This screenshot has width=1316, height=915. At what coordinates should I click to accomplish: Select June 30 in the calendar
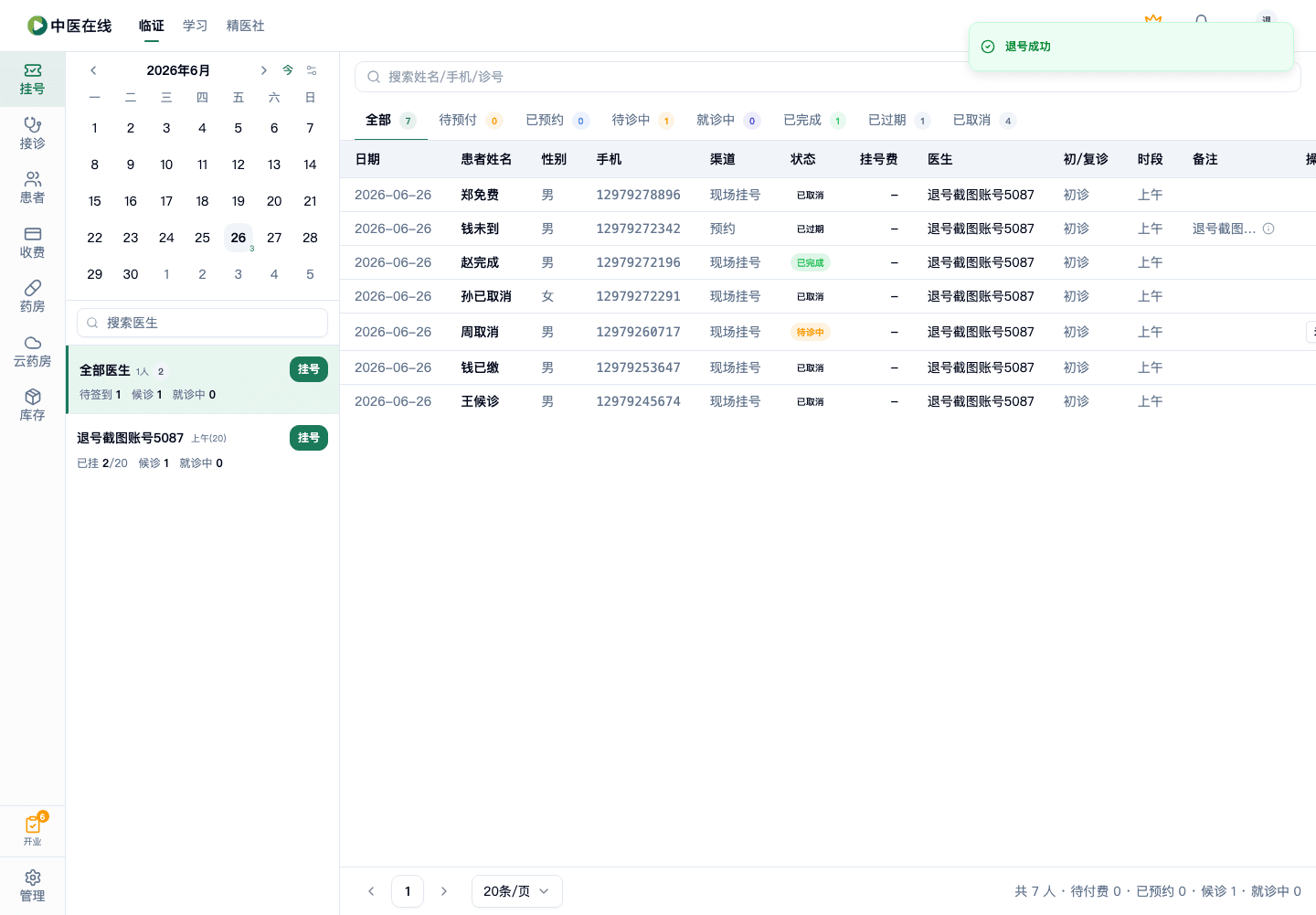pos(131,274)
